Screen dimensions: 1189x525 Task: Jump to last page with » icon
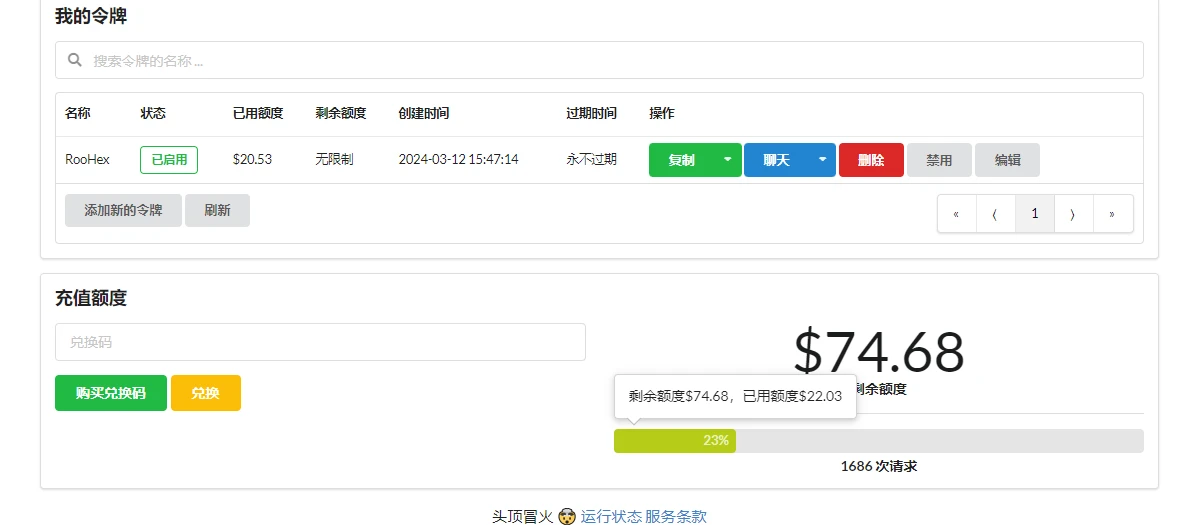pyautogui.click(x=1112, y=214)
